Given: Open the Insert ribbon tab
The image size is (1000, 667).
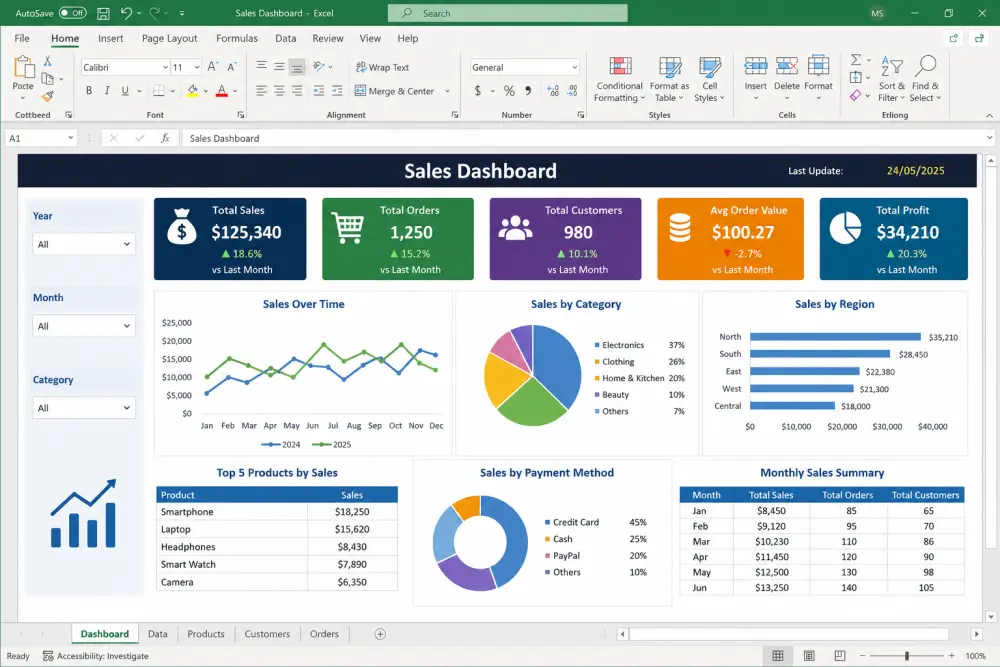Looking at the screenshot, I should pyautogui.click(x=110, y=38).
